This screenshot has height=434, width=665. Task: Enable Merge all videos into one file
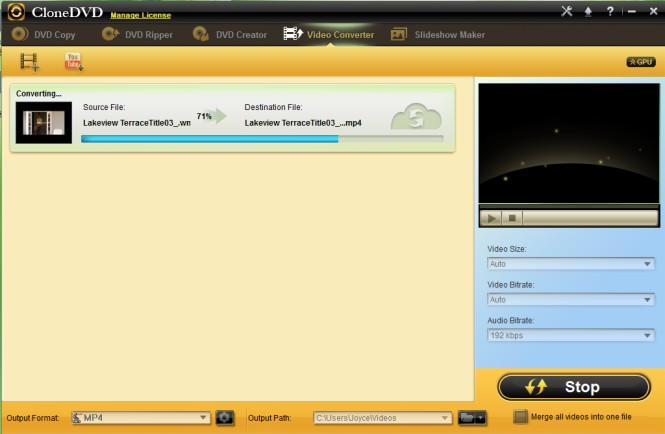(520, 417)
